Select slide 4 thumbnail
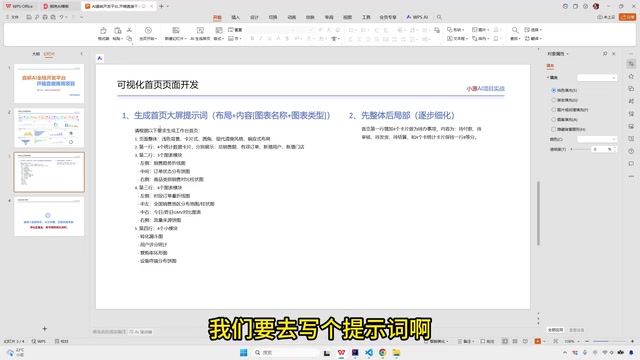This screenshot has width=640, height=360. [x=49, y=216]
